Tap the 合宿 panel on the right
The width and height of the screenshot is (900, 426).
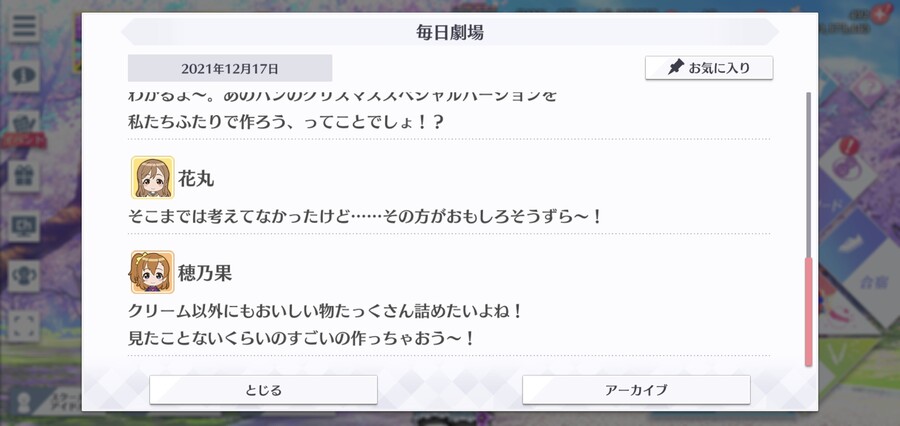coord(872,281)
